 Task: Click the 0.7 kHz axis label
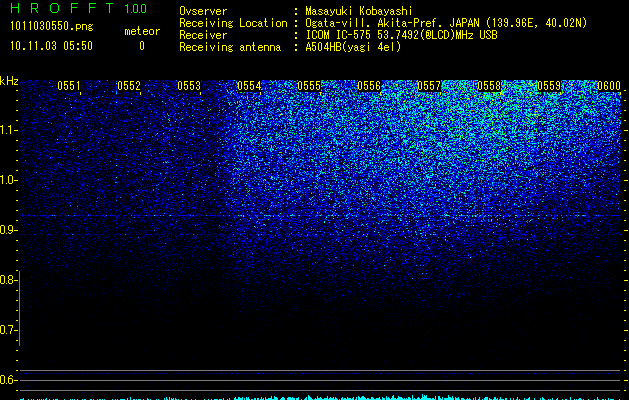(7, 330)
